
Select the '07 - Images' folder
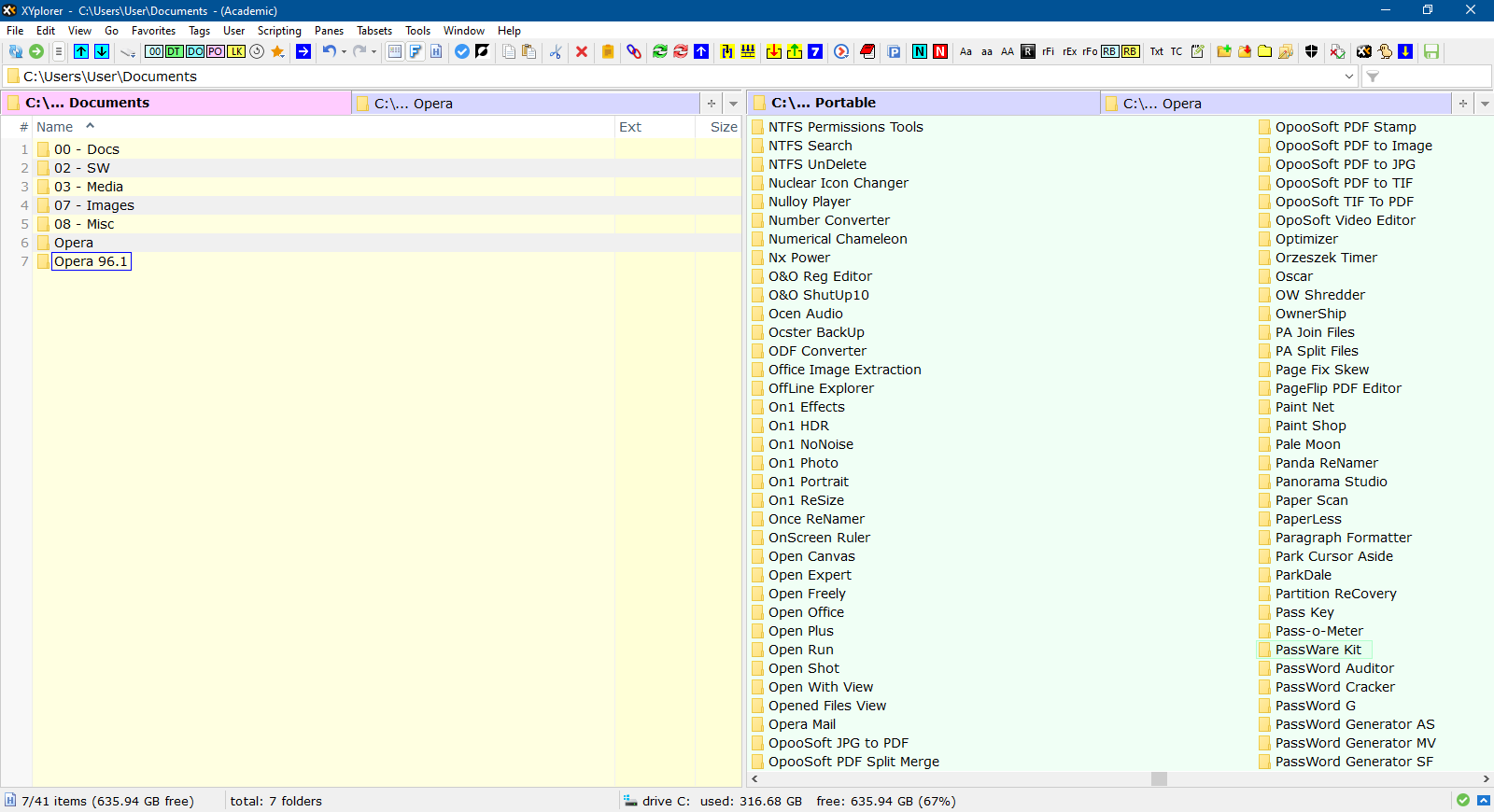(93, 205)
